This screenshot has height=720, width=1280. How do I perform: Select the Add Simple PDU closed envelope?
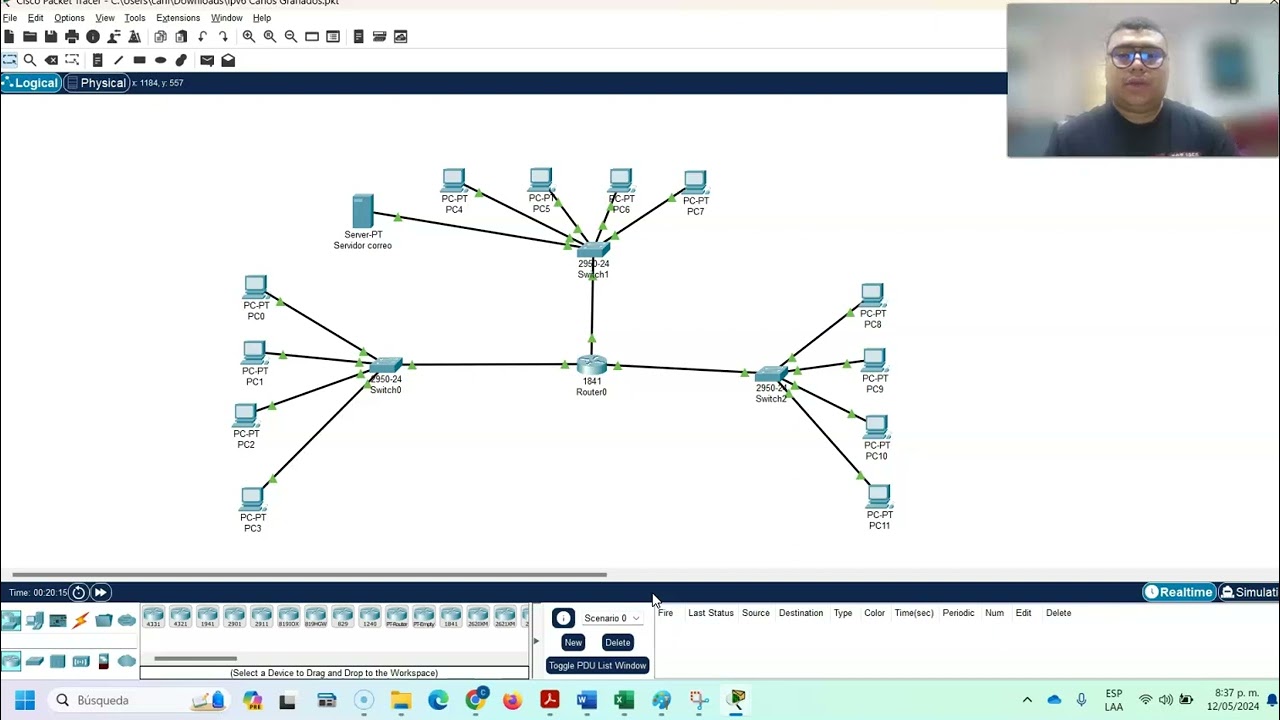(207, 61)
